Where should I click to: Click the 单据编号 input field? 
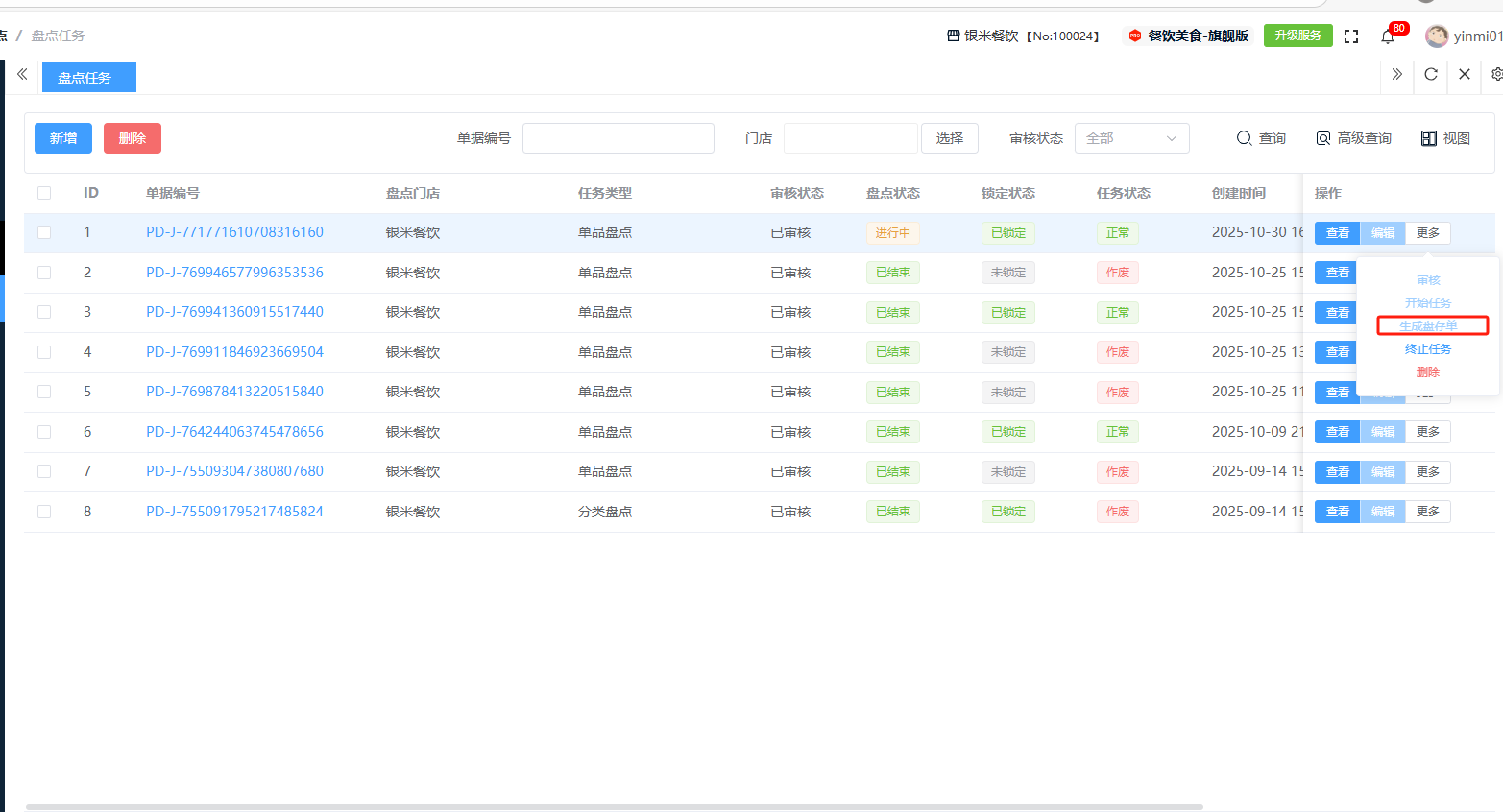click(618, 138)
